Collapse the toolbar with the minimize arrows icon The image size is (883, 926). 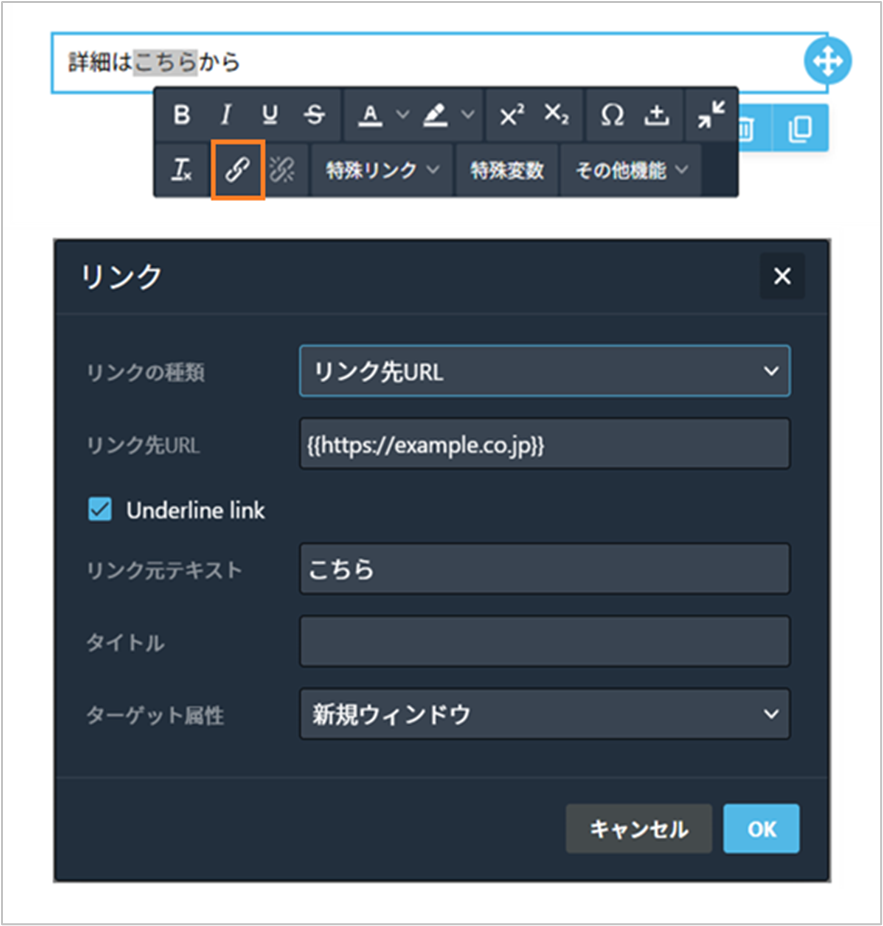(711, 114)
